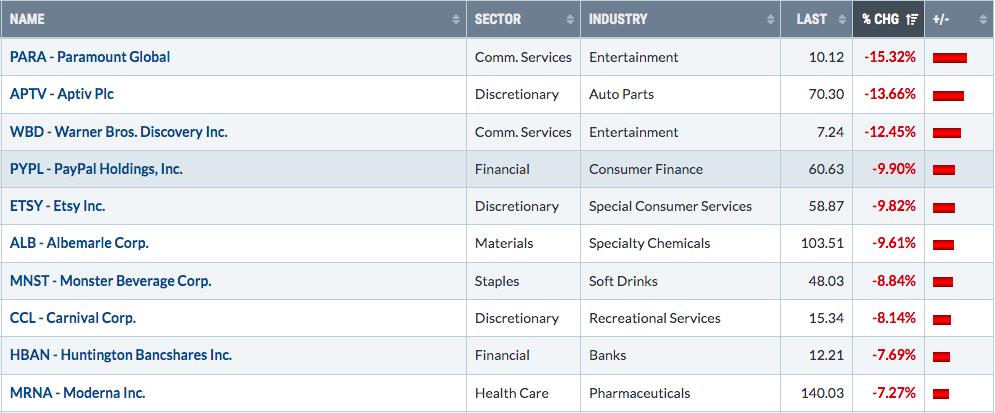Open MRNA - Moderna Inc. link
The image size is (995, 413).
click(77, 393)
